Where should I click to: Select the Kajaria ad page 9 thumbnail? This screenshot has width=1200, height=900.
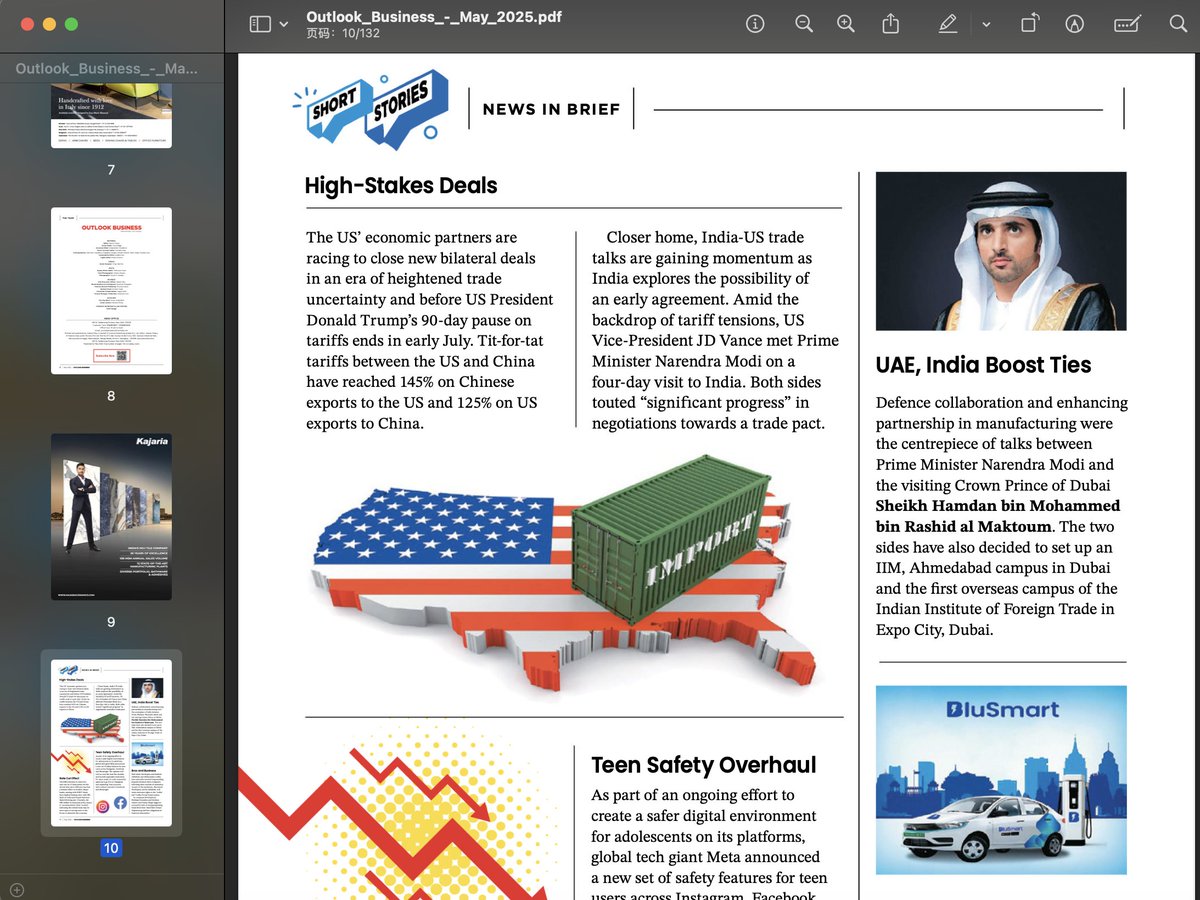tap(111, 517)
